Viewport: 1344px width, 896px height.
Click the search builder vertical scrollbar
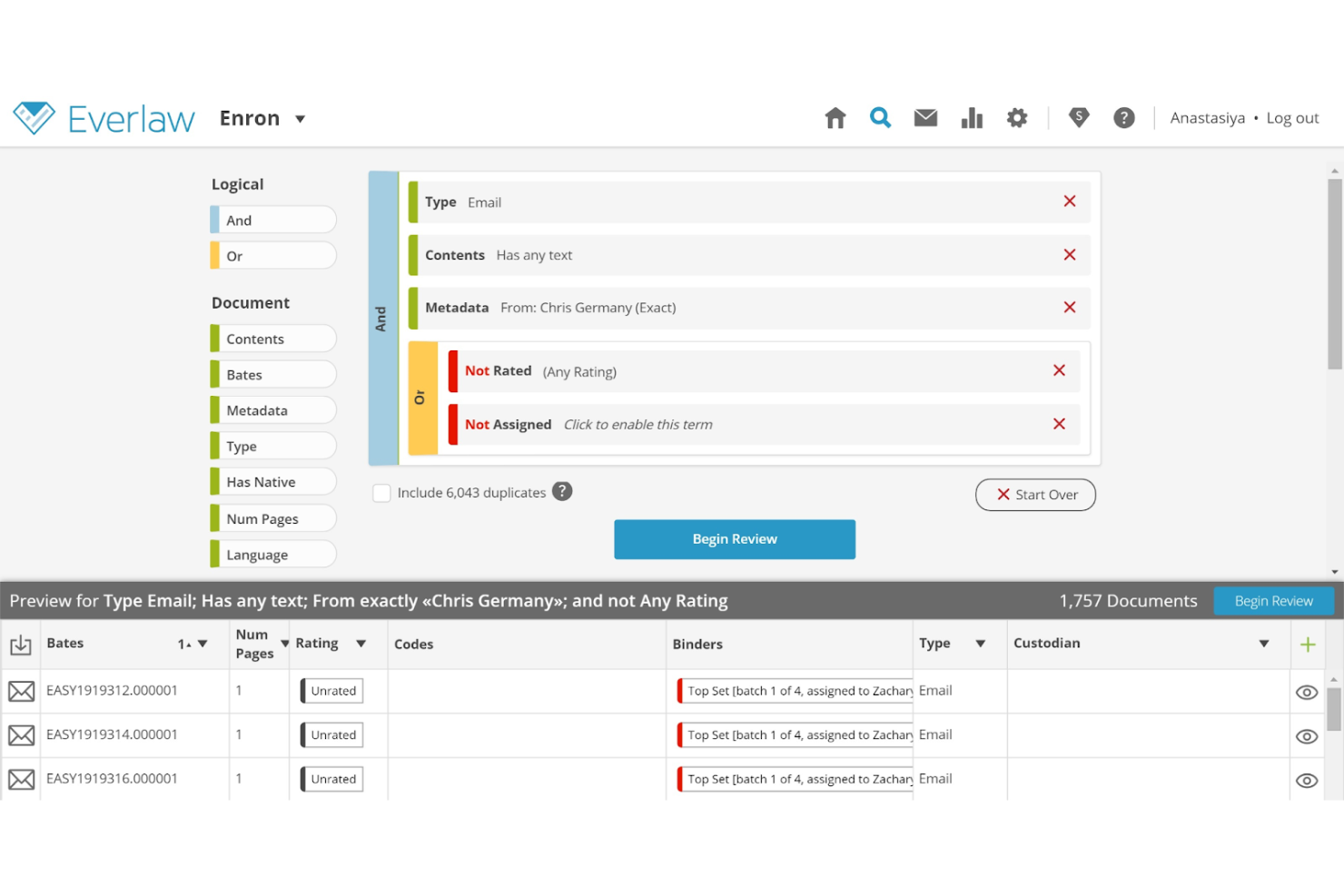(x=1335, y=272)
